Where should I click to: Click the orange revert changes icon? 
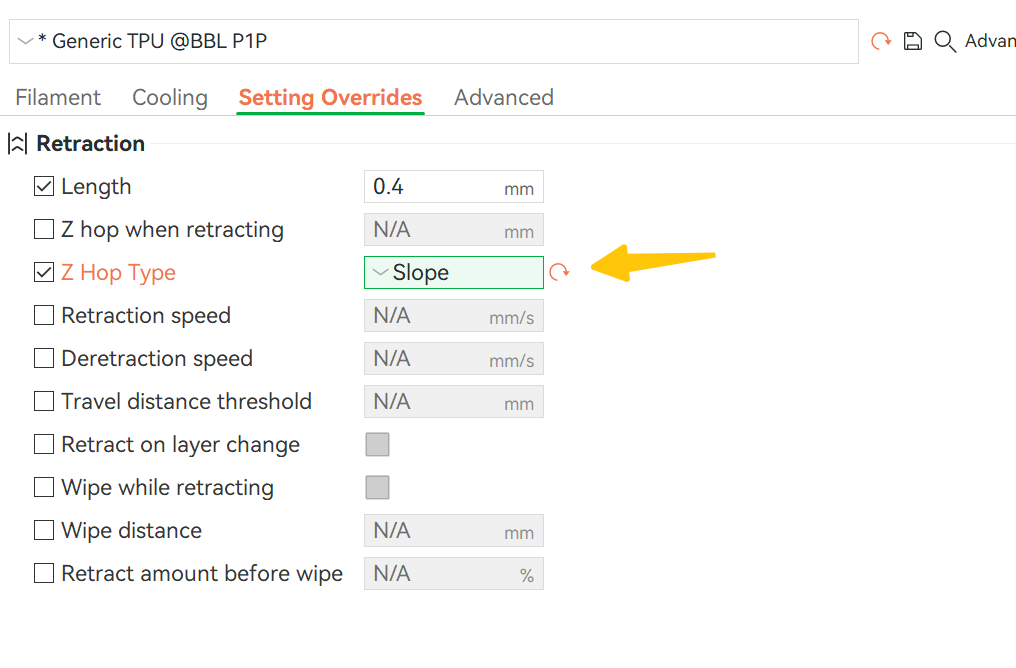pyautogui.click(x=881, y=41)
